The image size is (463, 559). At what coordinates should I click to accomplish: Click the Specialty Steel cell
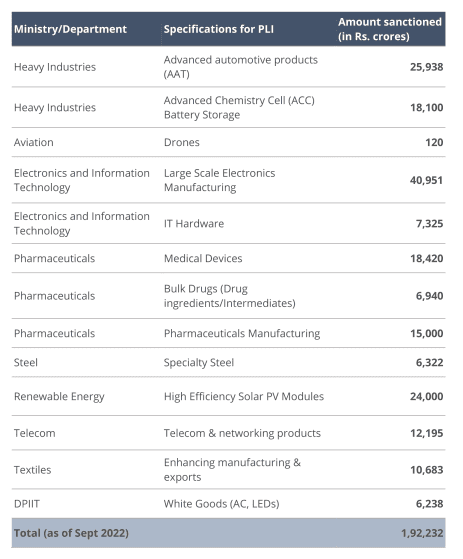pyautogui.click(x=199, y=363)
